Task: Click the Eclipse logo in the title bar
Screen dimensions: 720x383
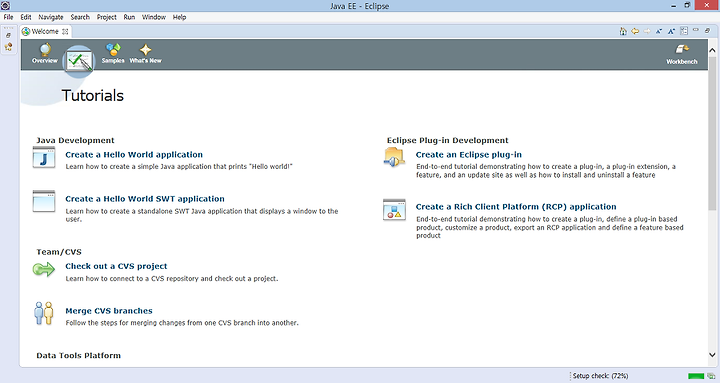Action: pos(6,6)
